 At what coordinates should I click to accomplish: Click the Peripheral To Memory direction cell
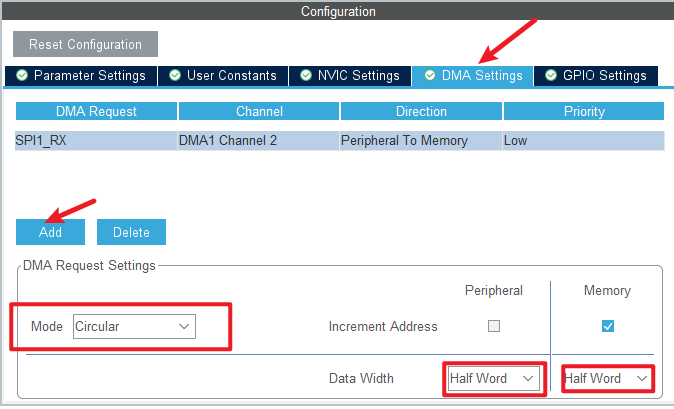(420, 141)
